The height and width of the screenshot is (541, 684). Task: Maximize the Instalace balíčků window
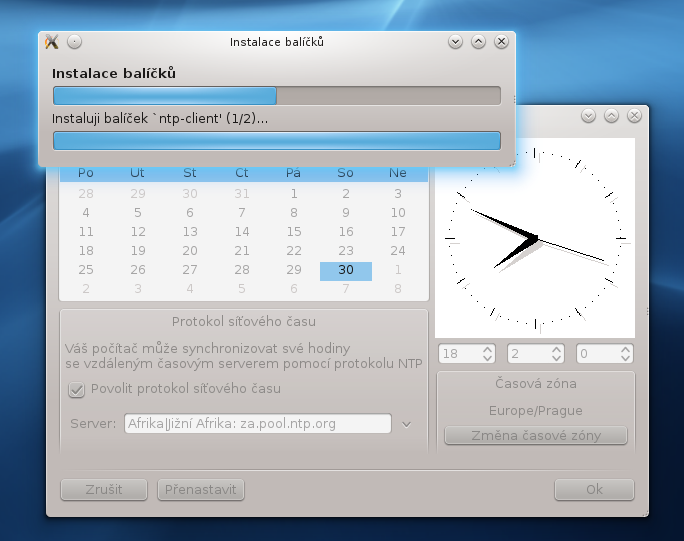point(479,42)
